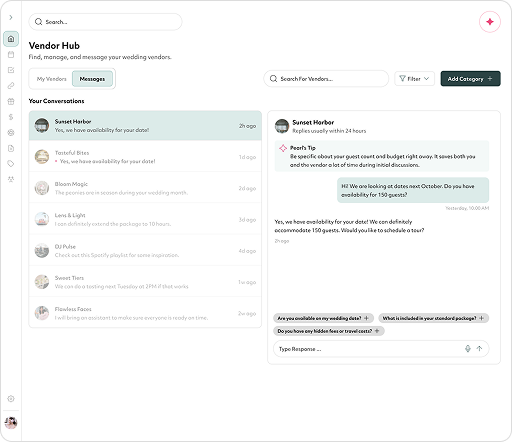Open the lifebuoy icon in the sidebar

(11, 133)
